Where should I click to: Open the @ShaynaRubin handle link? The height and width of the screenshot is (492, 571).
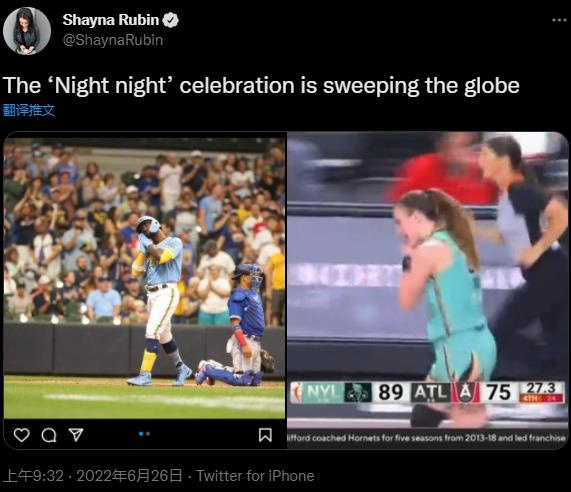pos(113,40)
